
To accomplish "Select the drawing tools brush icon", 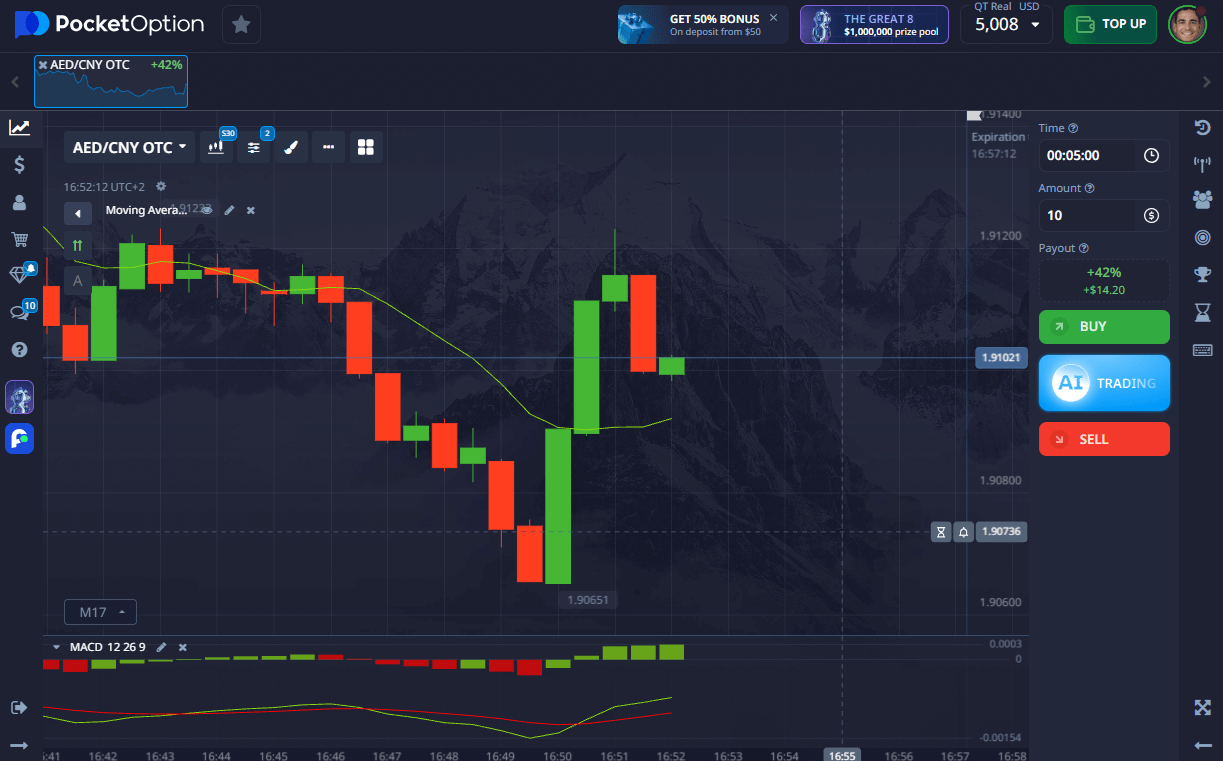I will 290,147.
